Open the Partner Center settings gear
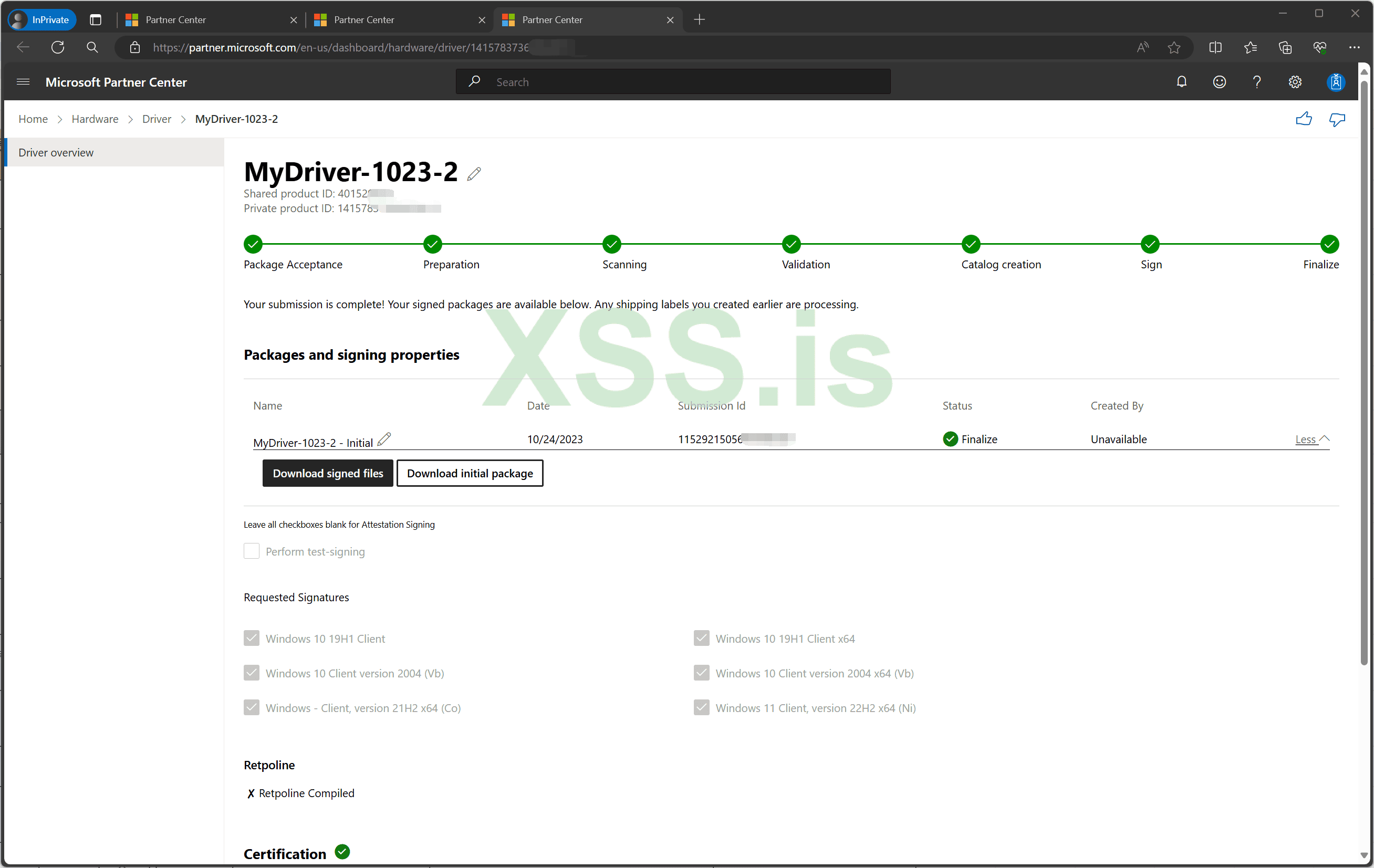 [x=1295, y=82]
